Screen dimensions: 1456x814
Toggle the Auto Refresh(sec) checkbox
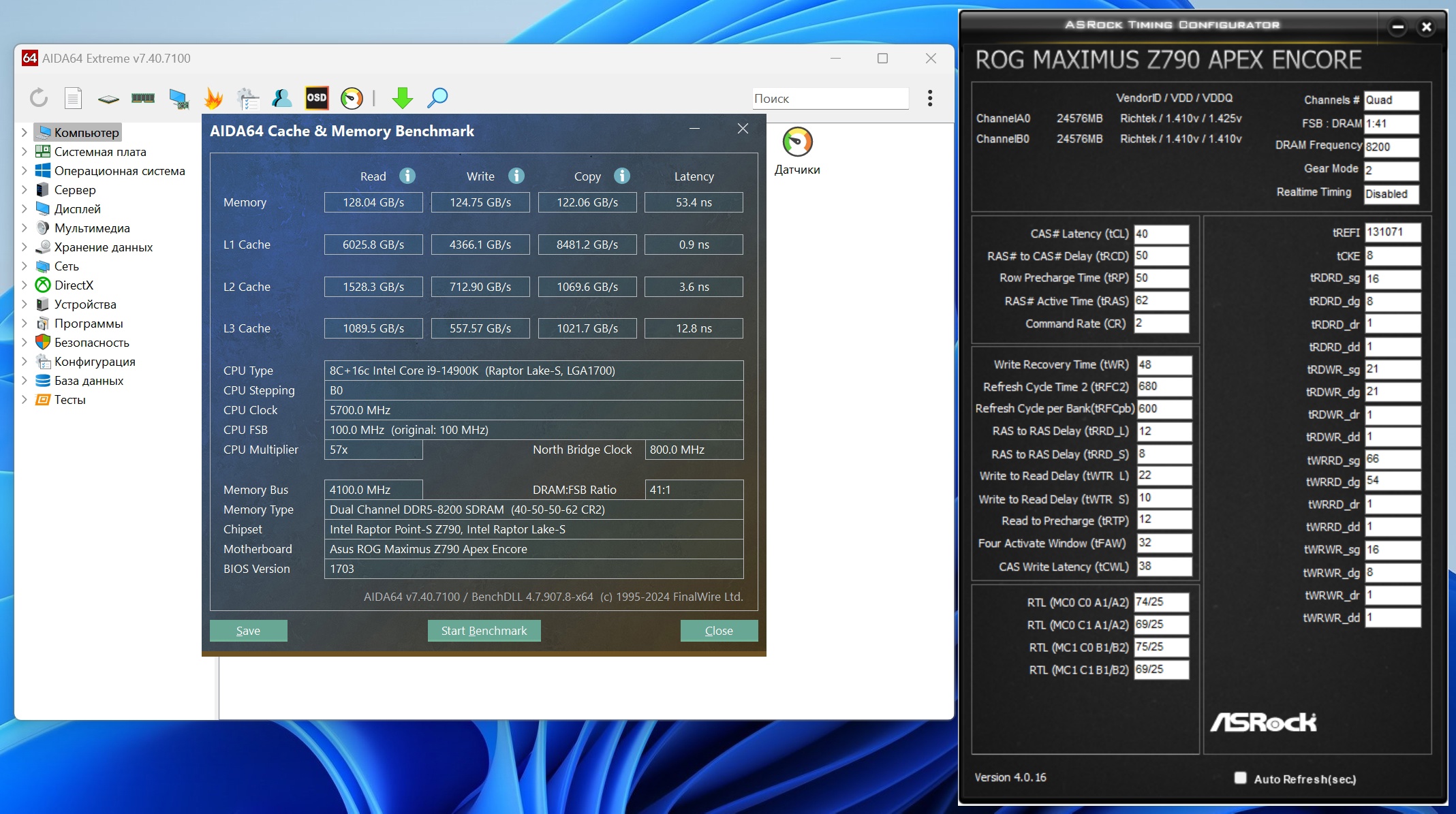click(1240, 778)
